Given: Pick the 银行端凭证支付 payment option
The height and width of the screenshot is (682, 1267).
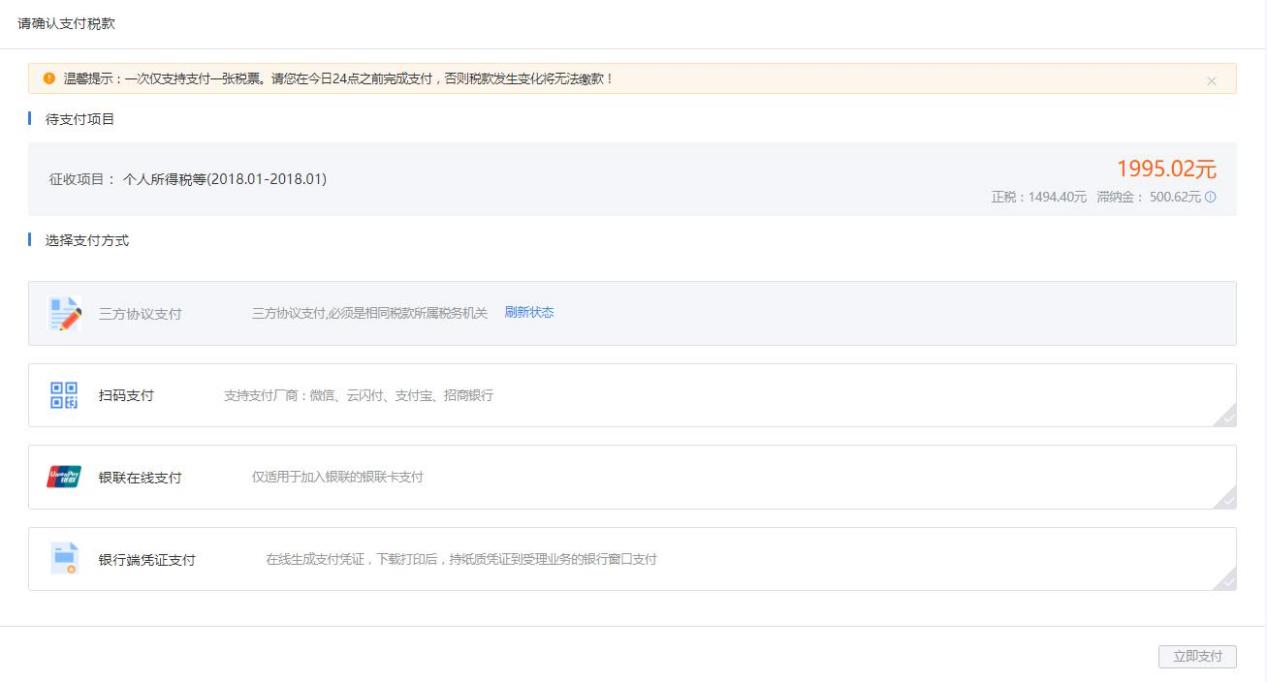Looking at the screenshot, I should (146, 559).
